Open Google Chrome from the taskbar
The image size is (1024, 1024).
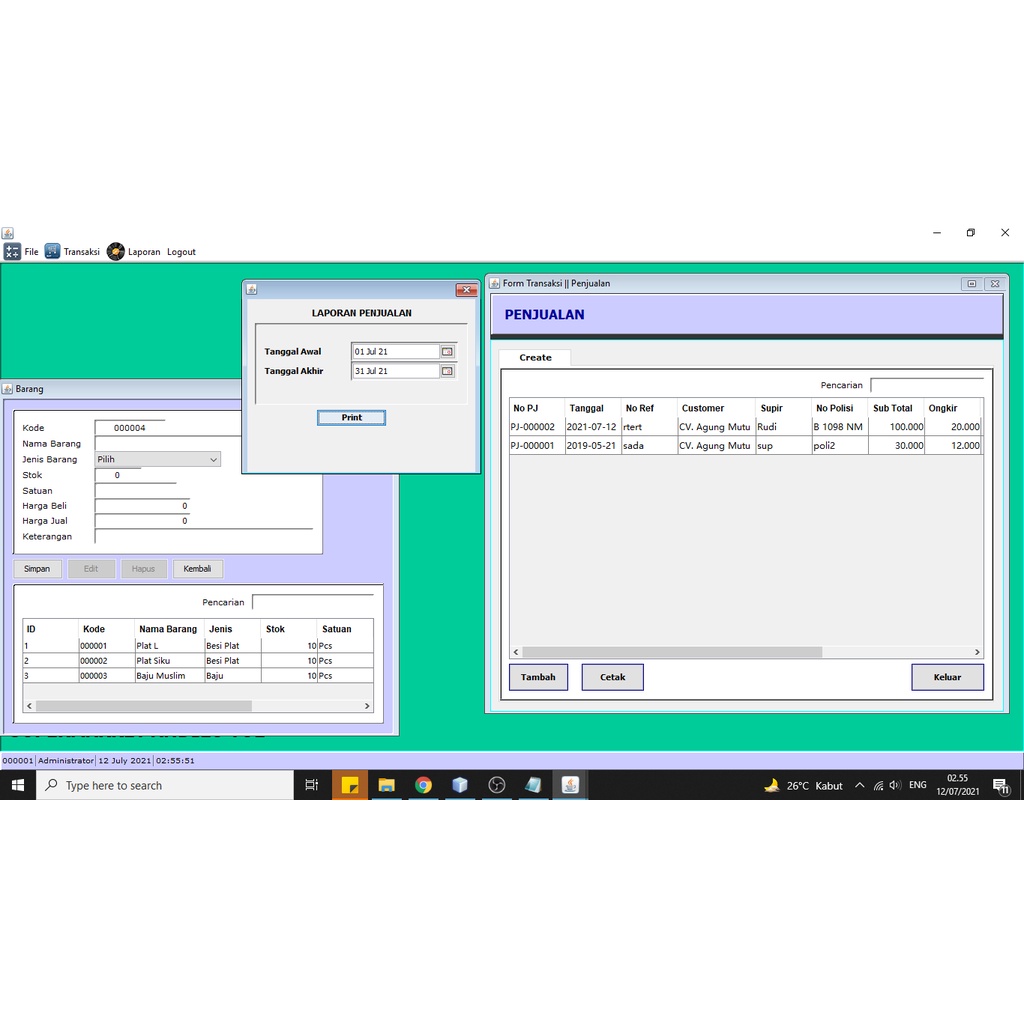pos(423,785)
